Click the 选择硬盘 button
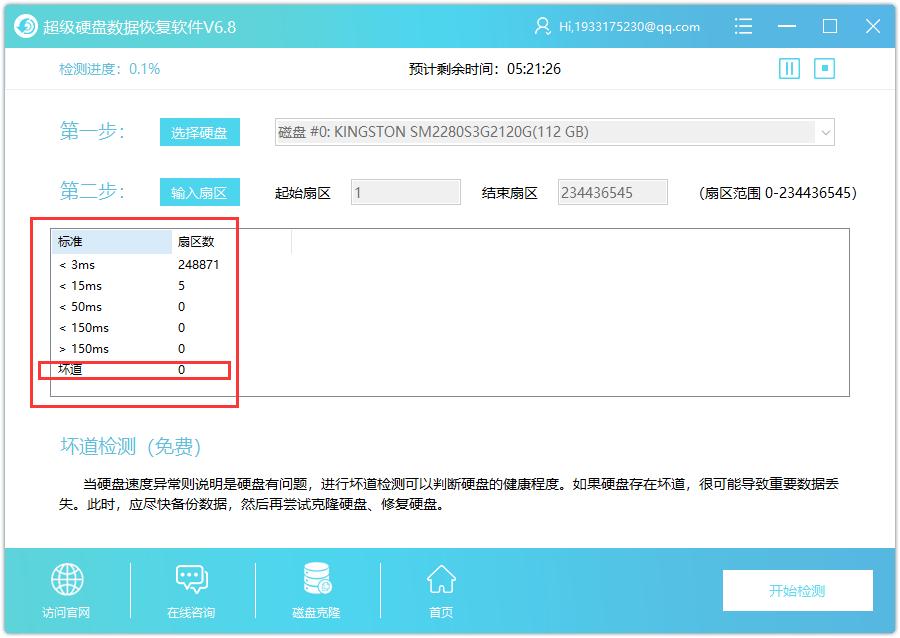 pyautogui.click(x=199, y=131)
